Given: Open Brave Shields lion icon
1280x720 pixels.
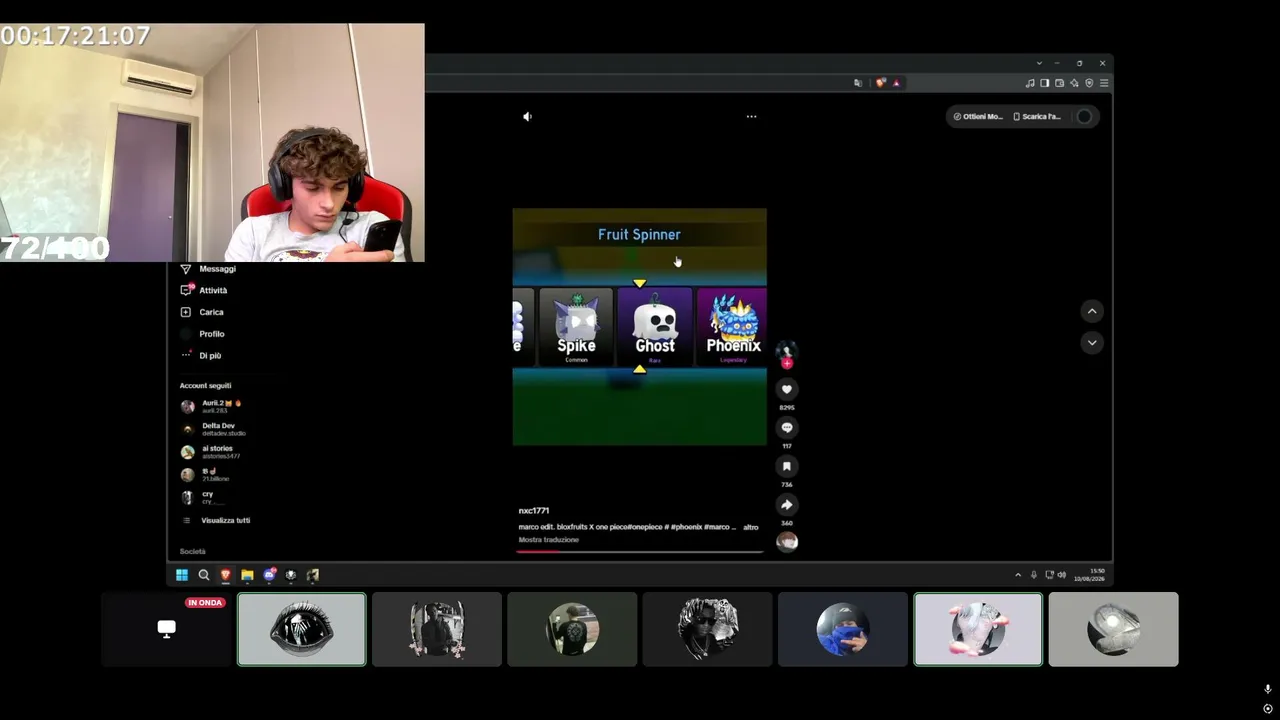Looking at the screenshot, I should coord(880,83).
